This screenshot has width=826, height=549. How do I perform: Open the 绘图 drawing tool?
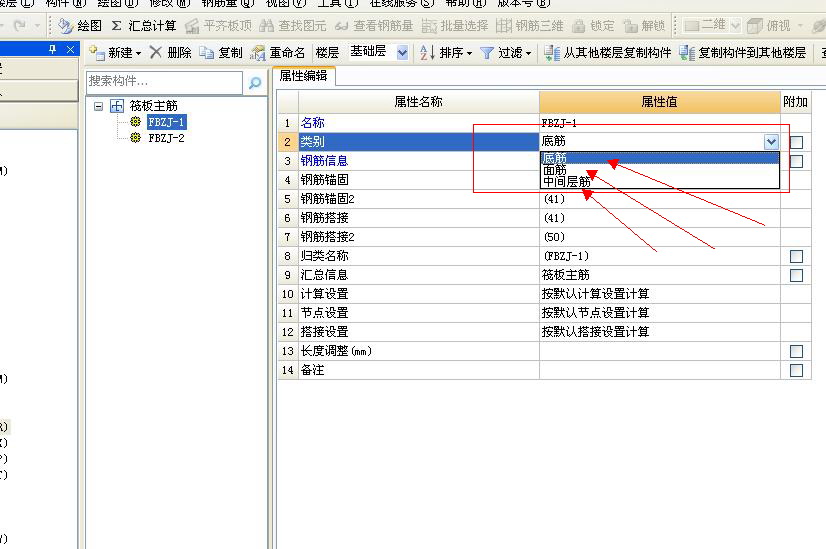click(x=80, y=25)
